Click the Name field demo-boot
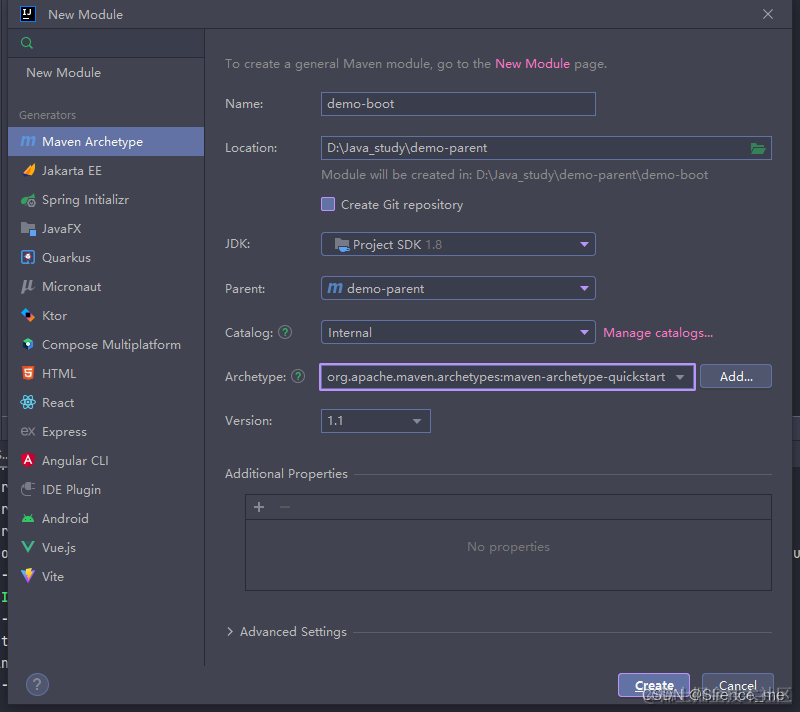This screenshot has width=800, height=712. click(x=458, y=104)
